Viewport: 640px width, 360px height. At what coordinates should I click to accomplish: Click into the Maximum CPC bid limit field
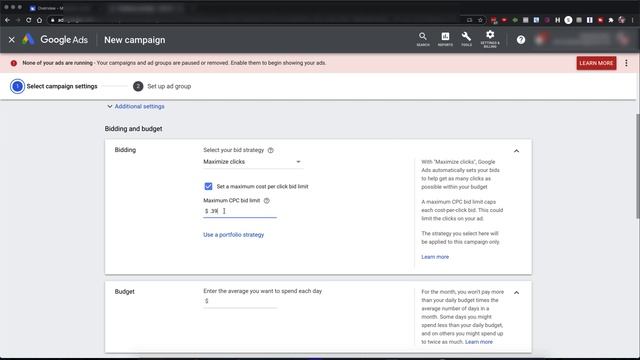coord(240,211)
